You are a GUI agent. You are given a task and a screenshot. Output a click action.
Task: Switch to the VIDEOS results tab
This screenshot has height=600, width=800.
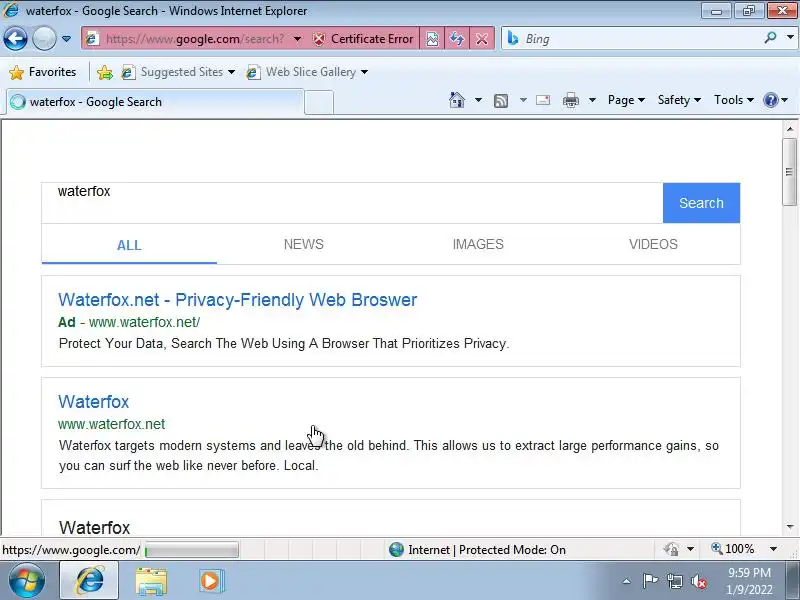653,244
